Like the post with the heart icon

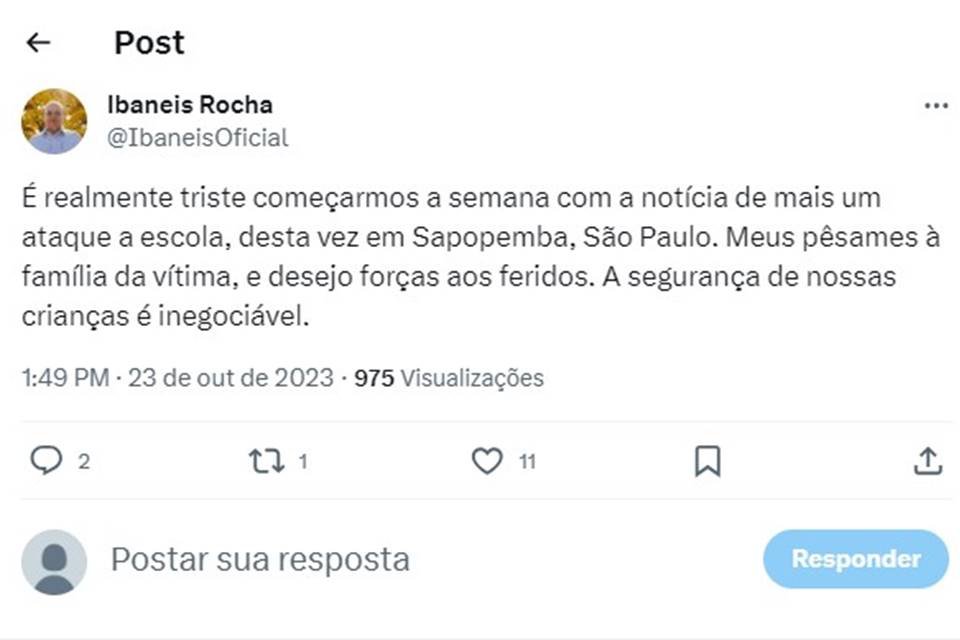pyautogui.click(x=487, y=460)
